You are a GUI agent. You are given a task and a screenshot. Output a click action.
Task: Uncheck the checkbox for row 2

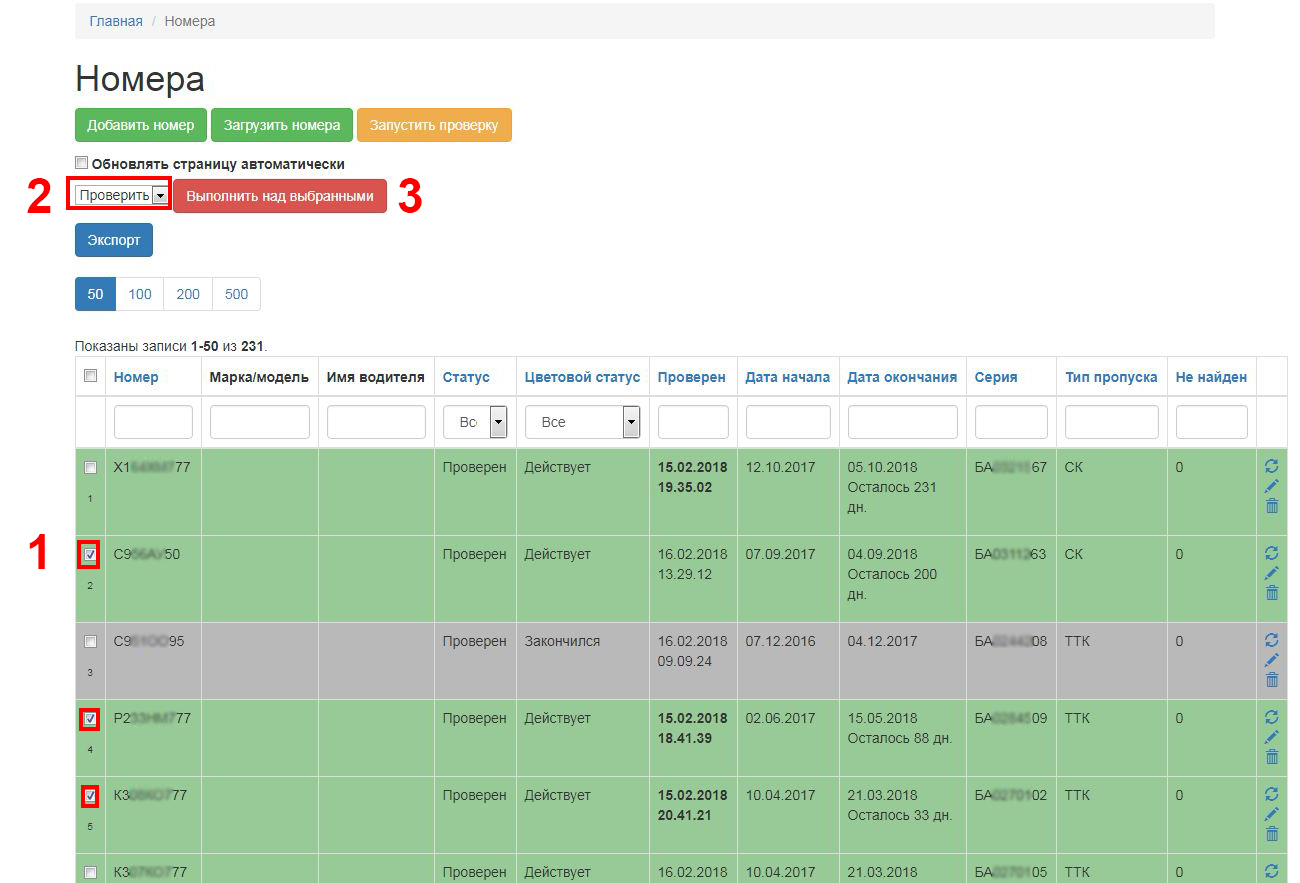90,553
